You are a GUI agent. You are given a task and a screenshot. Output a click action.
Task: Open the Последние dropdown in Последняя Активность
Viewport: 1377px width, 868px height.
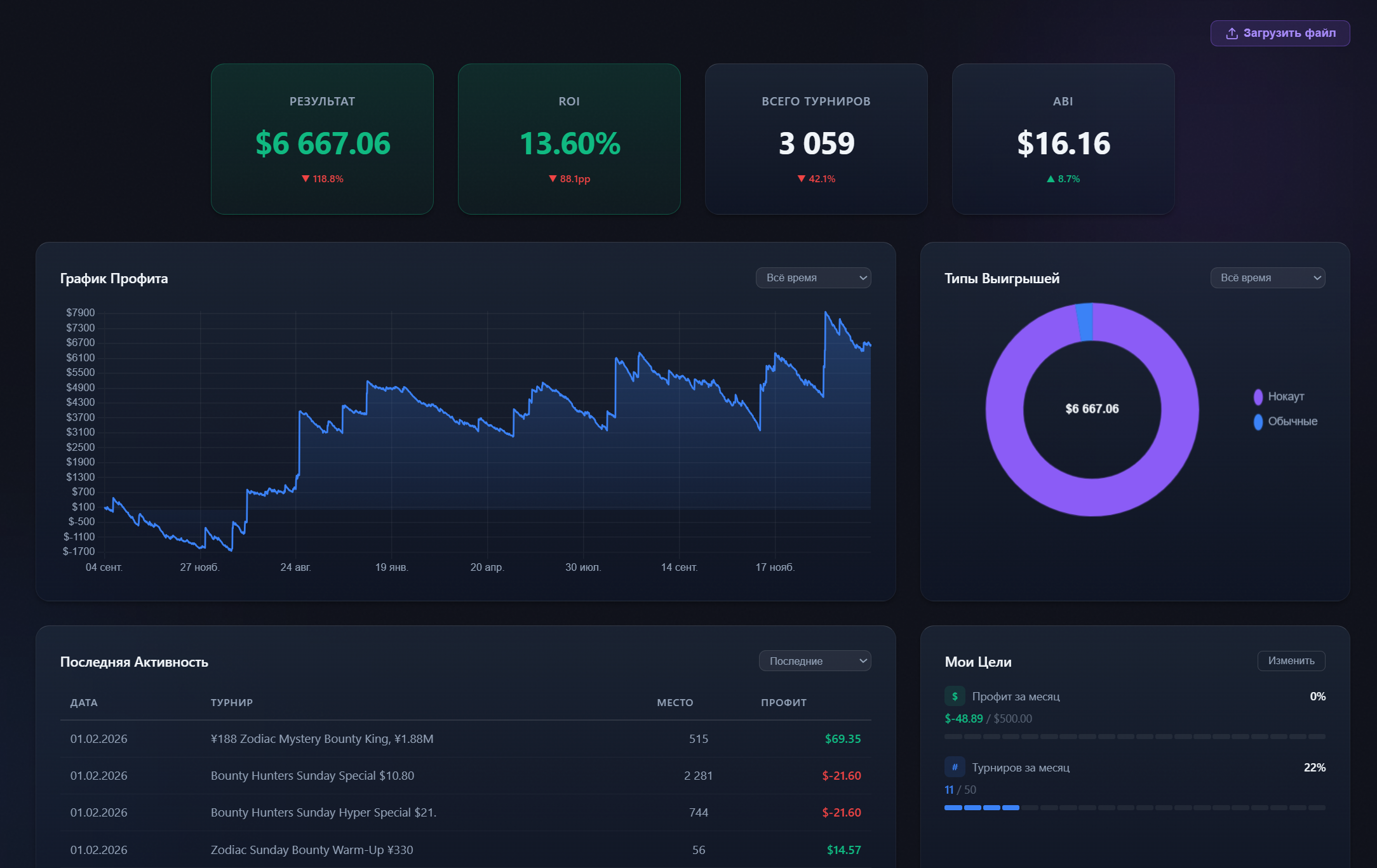click(x=815, y=660)
